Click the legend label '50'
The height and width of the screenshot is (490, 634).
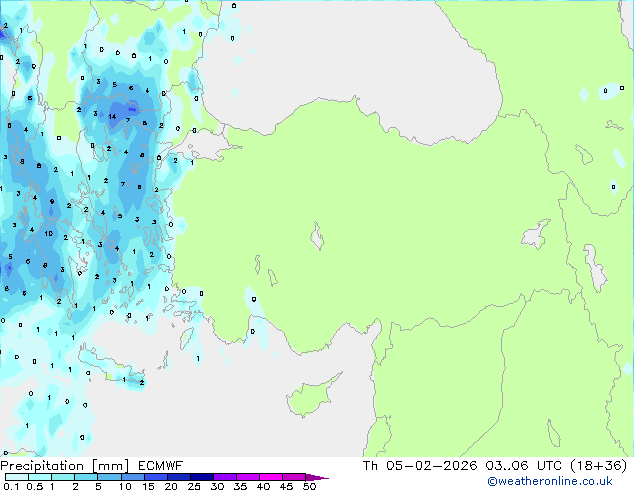(310, 486)
